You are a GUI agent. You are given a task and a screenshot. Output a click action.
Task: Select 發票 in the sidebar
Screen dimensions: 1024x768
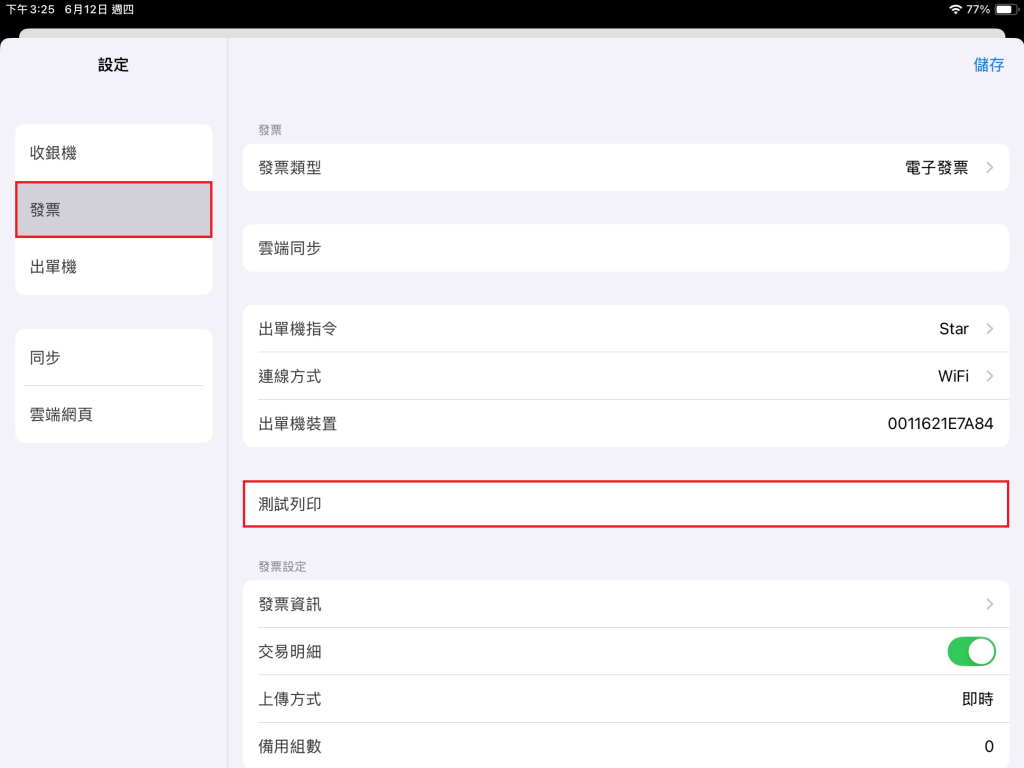coord(114,210)
